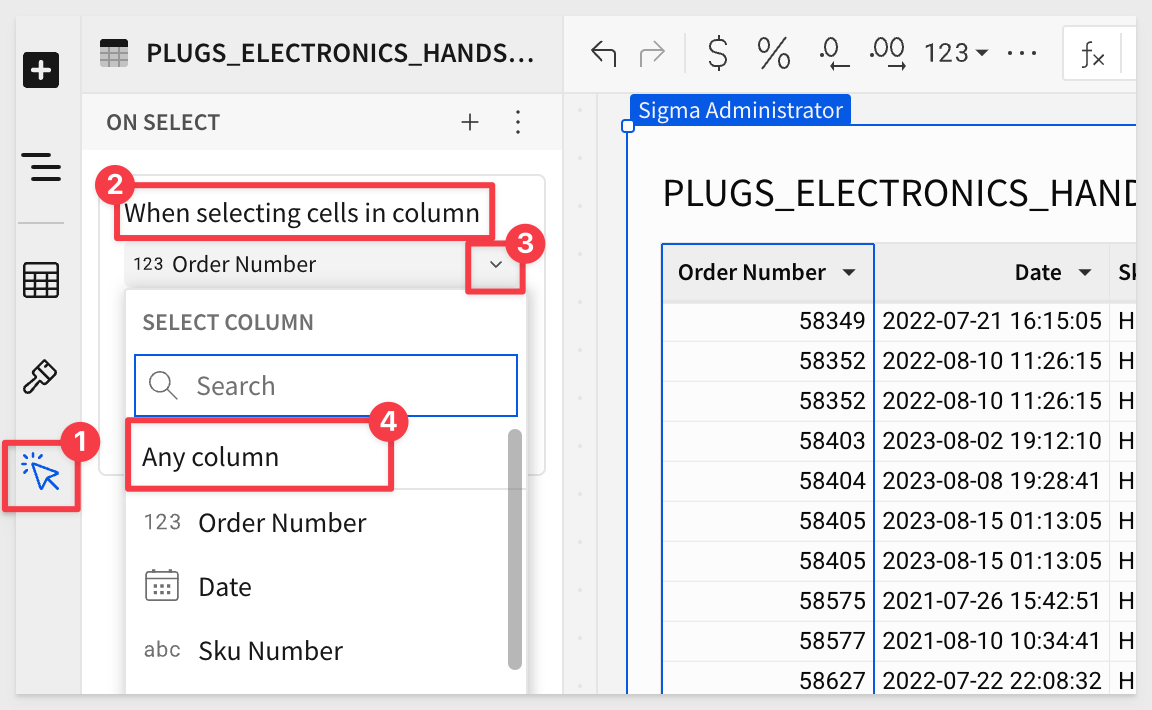The height and width of the screenshot is (710, 1152).
Task: Open the format paintbrush icon in sidebar
Action: (x=41, y=377)
